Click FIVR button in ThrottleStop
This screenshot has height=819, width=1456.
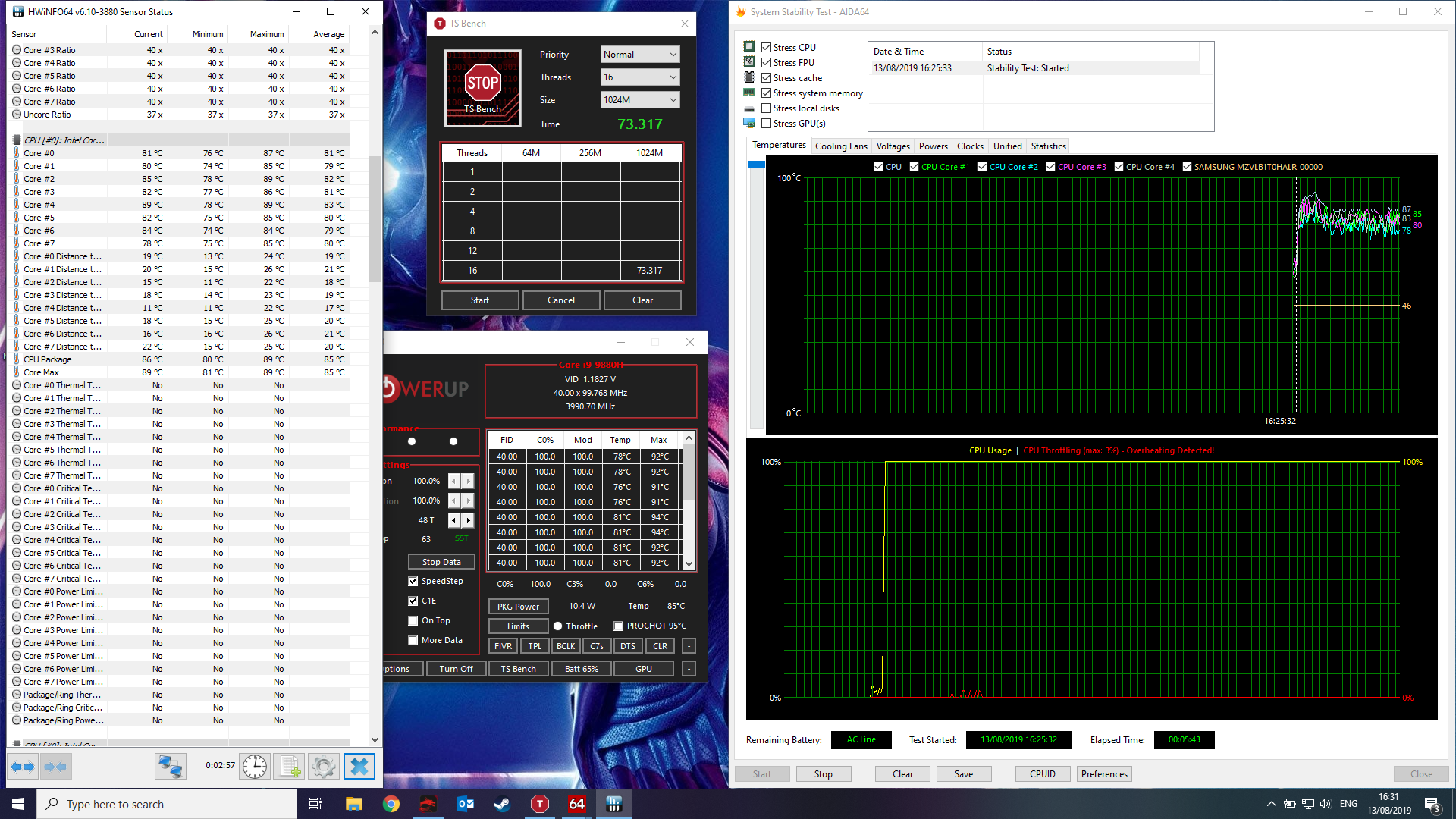tap(504, 646)
